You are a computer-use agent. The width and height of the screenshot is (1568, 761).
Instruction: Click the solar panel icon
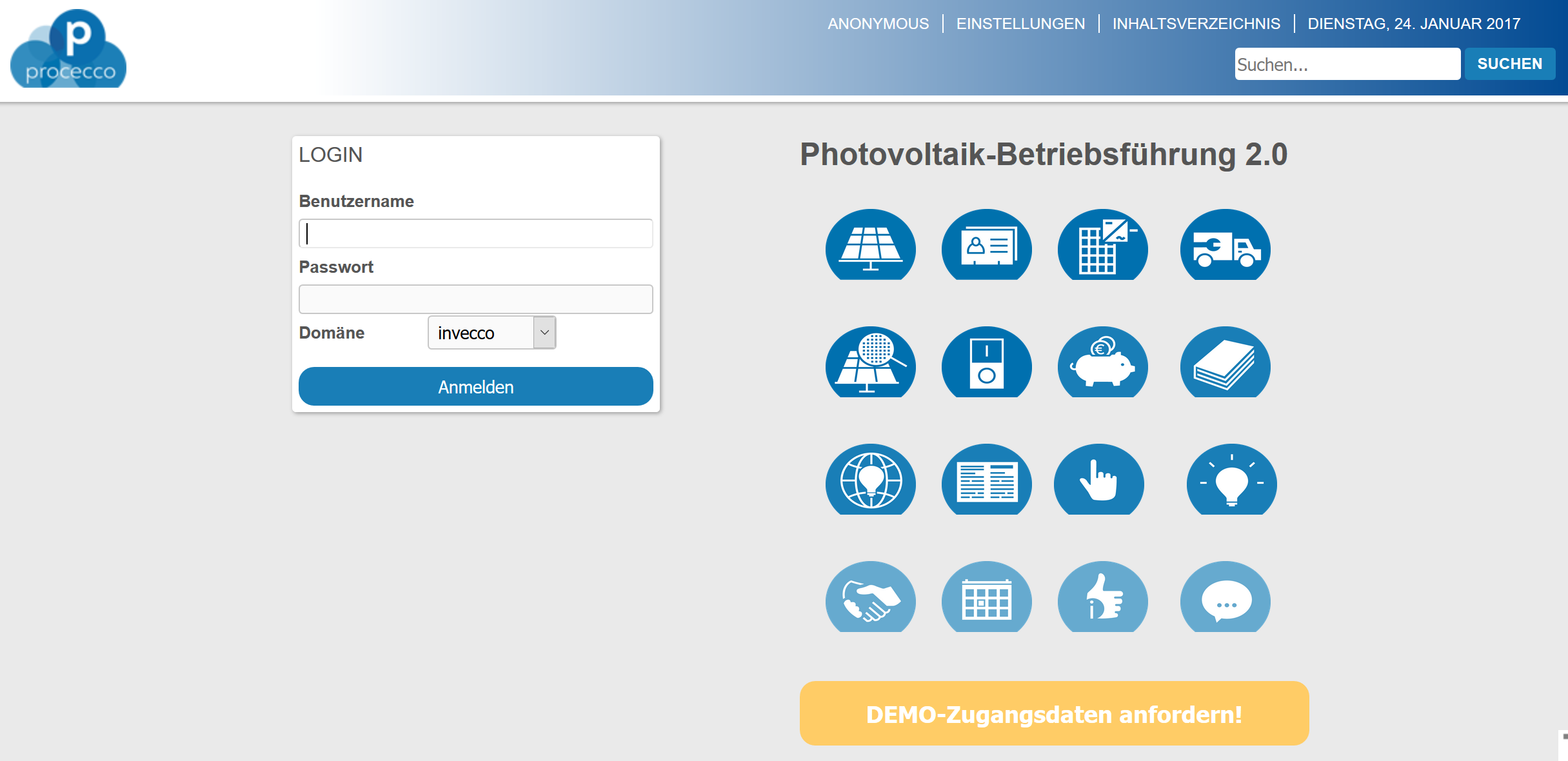pyautogui.click(x=870, y=245)
